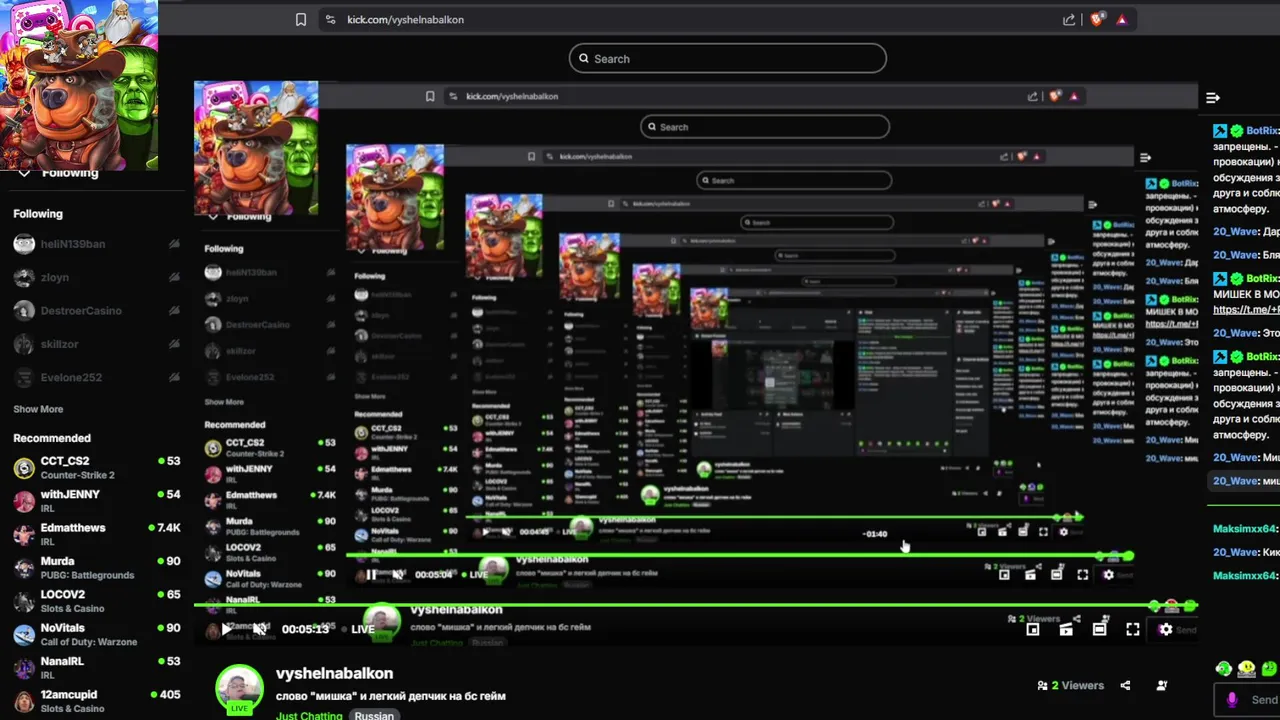Viewport: 1280px width, 720px height.
Task: Open vyshelnabalkon's live avatar below the player
Action: pos(240,690)
